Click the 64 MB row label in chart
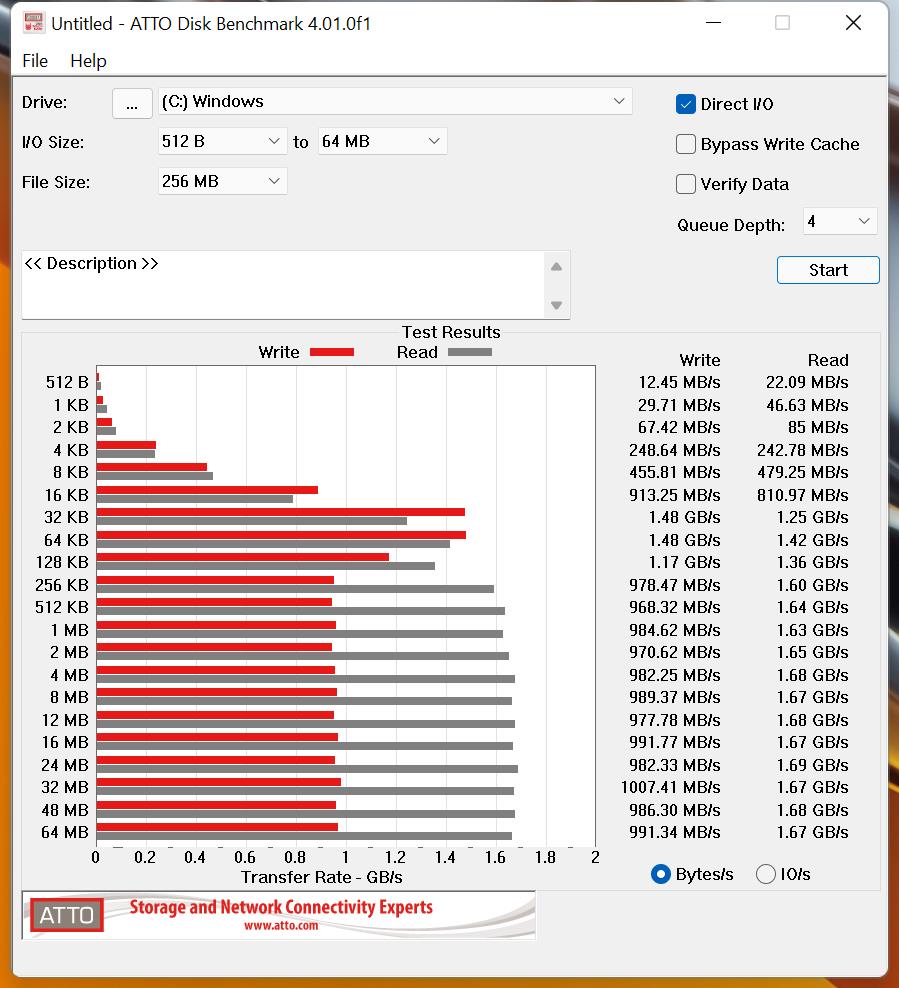899x988 pixels. coord(64,832)
